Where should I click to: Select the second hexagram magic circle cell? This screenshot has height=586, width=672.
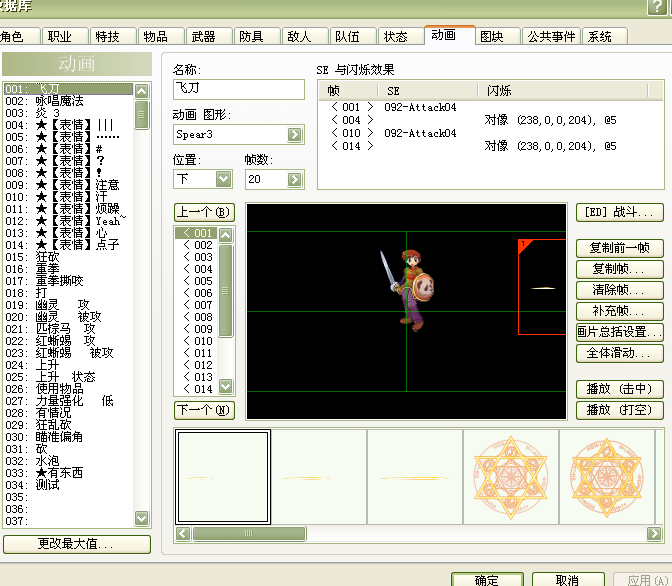click(606, 477)
